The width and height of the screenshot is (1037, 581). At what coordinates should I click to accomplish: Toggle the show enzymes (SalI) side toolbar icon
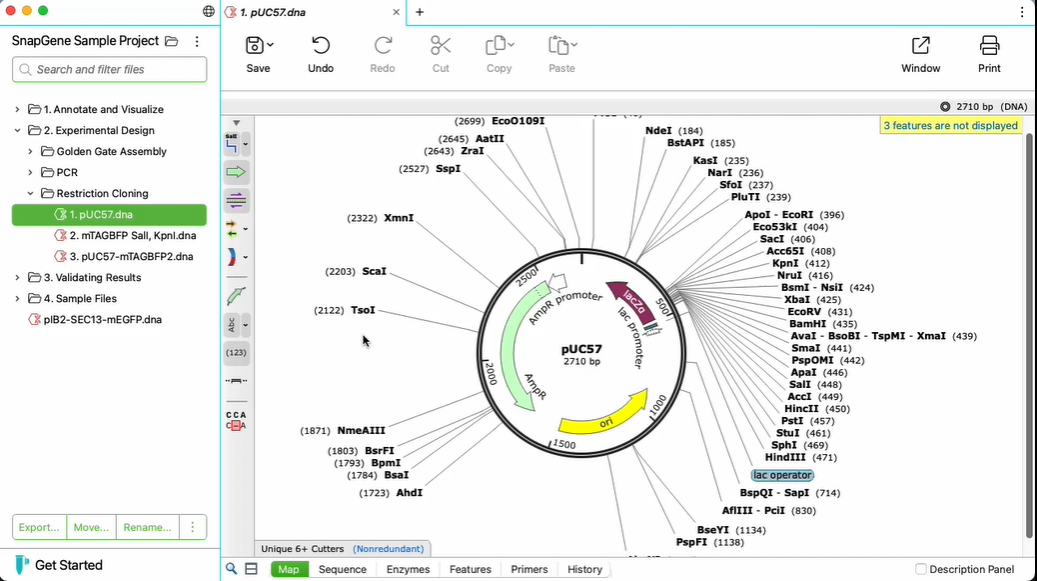pyautogui.click(x=231, y=143)
